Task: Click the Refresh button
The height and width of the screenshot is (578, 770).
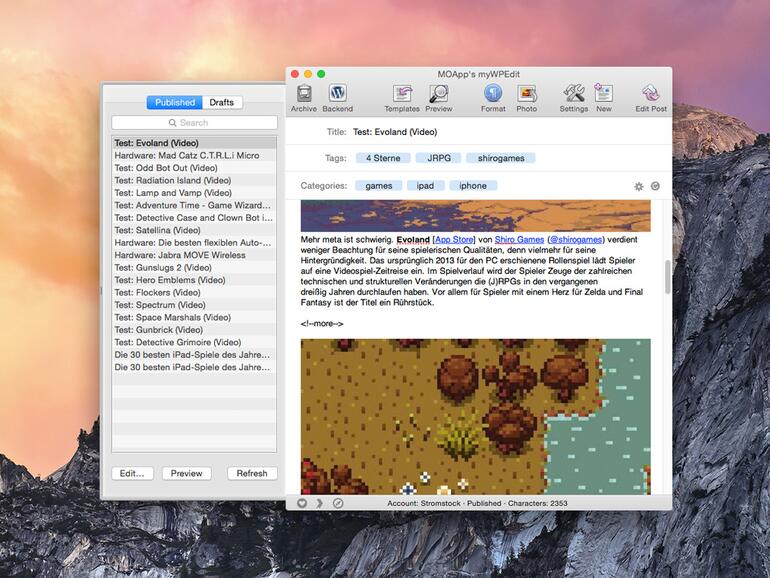Action: tap(252, 473)
